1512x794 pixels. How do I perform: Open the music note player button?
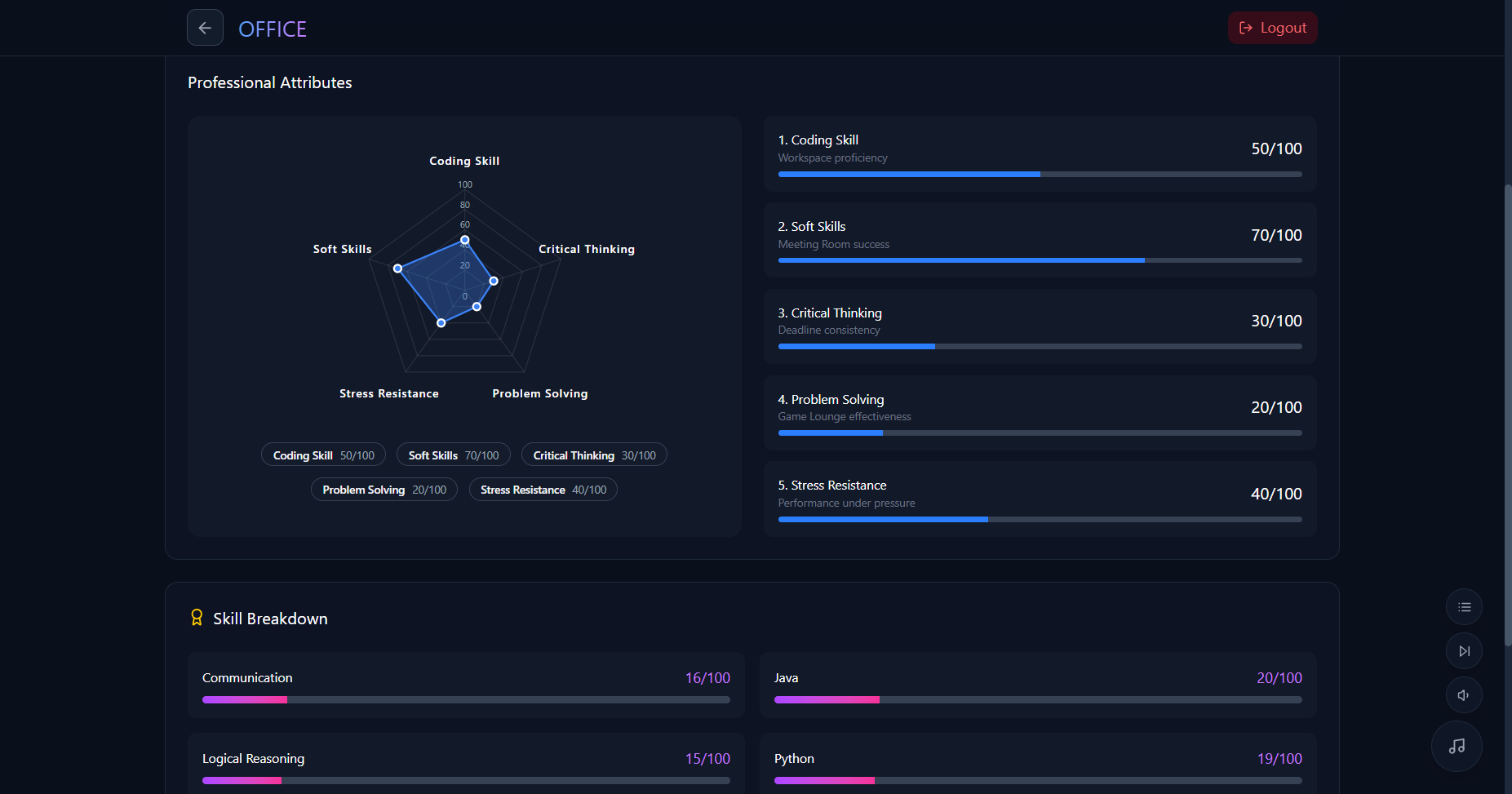(1457, 747)
